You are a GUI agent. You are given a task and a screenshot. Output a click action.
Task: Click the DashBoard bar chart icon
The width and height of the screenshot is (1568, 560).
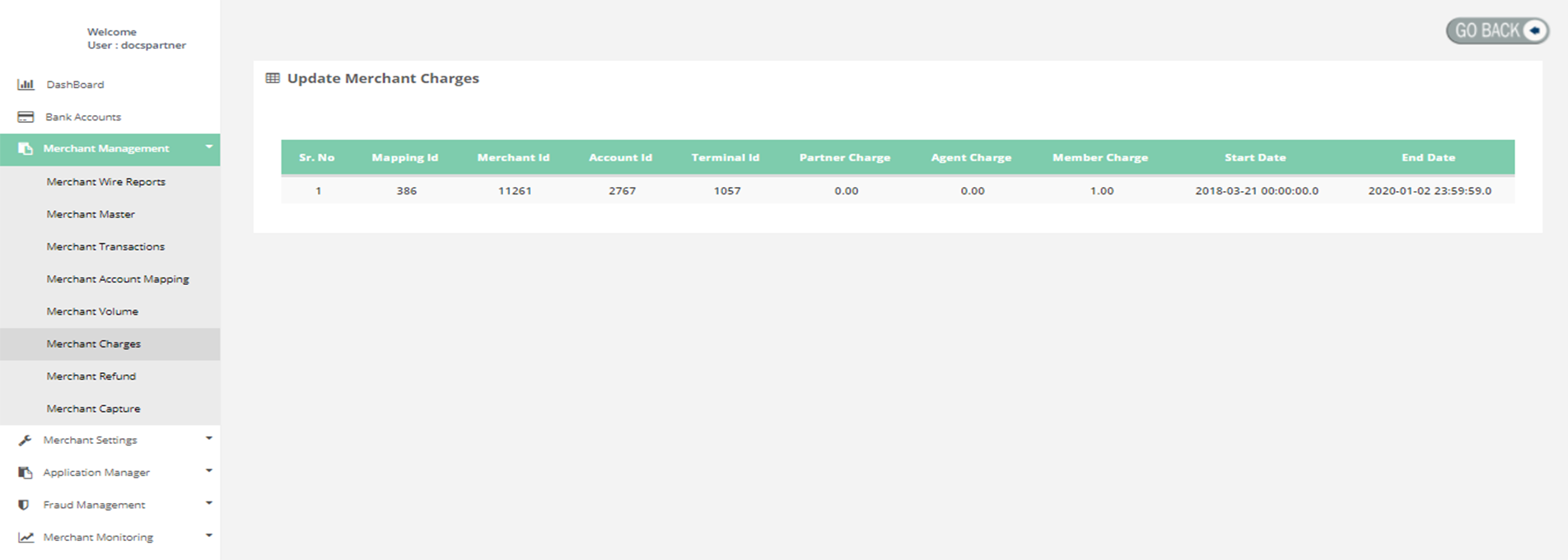pos(26,85)
